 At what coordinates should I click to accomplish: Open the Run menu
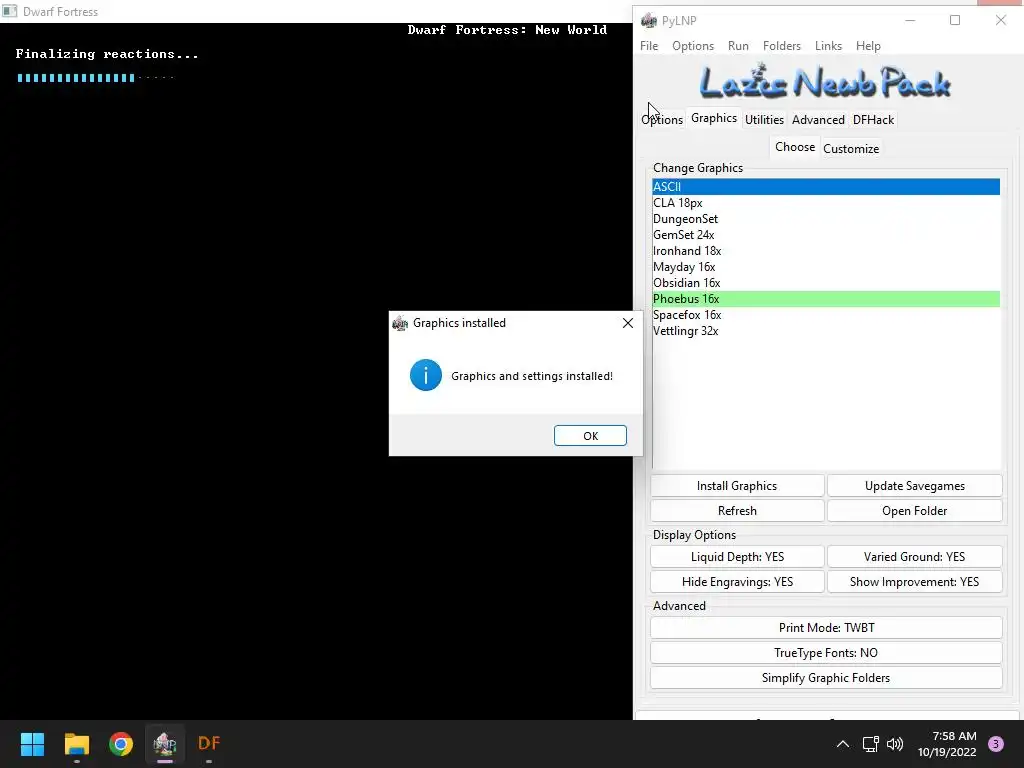738,46
